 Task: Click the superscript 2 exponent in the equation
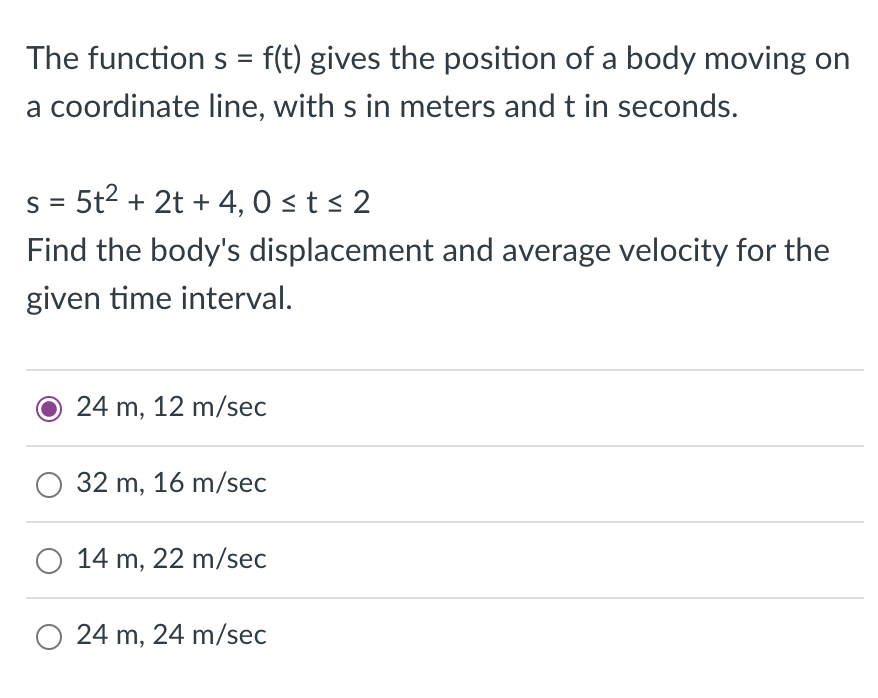tap(111, 192)
